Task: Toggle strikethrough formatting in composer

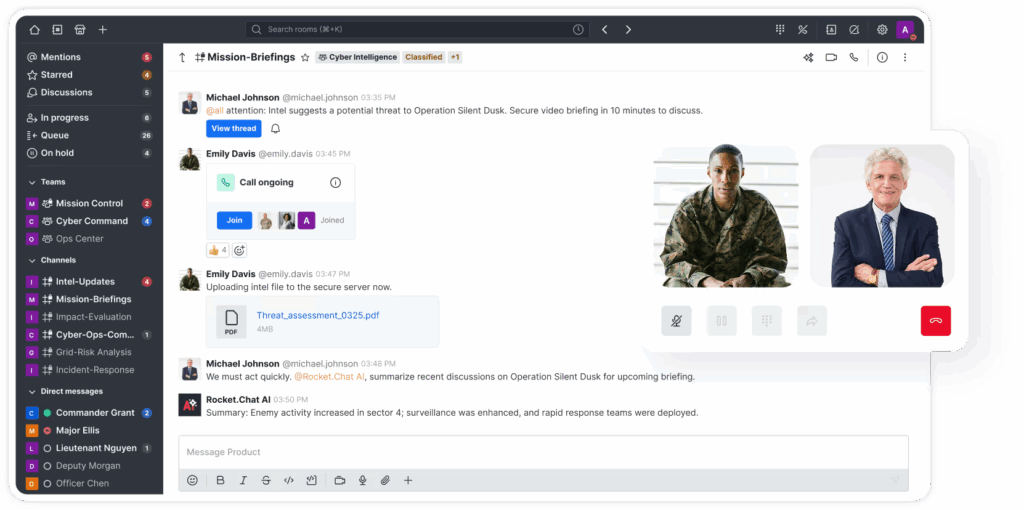Action: pos(266,480)
